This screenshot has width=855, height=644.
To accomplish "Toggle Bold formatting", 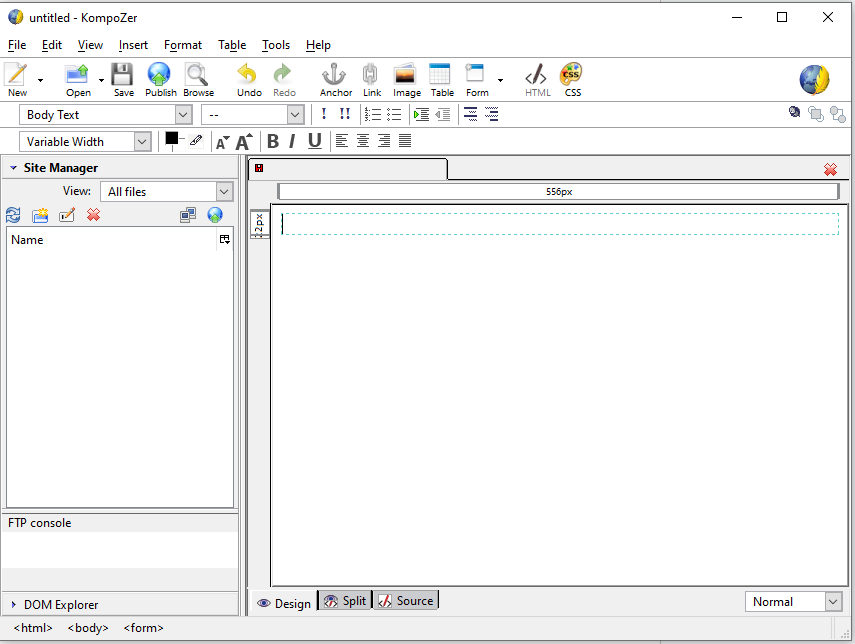I will [273, 142].
